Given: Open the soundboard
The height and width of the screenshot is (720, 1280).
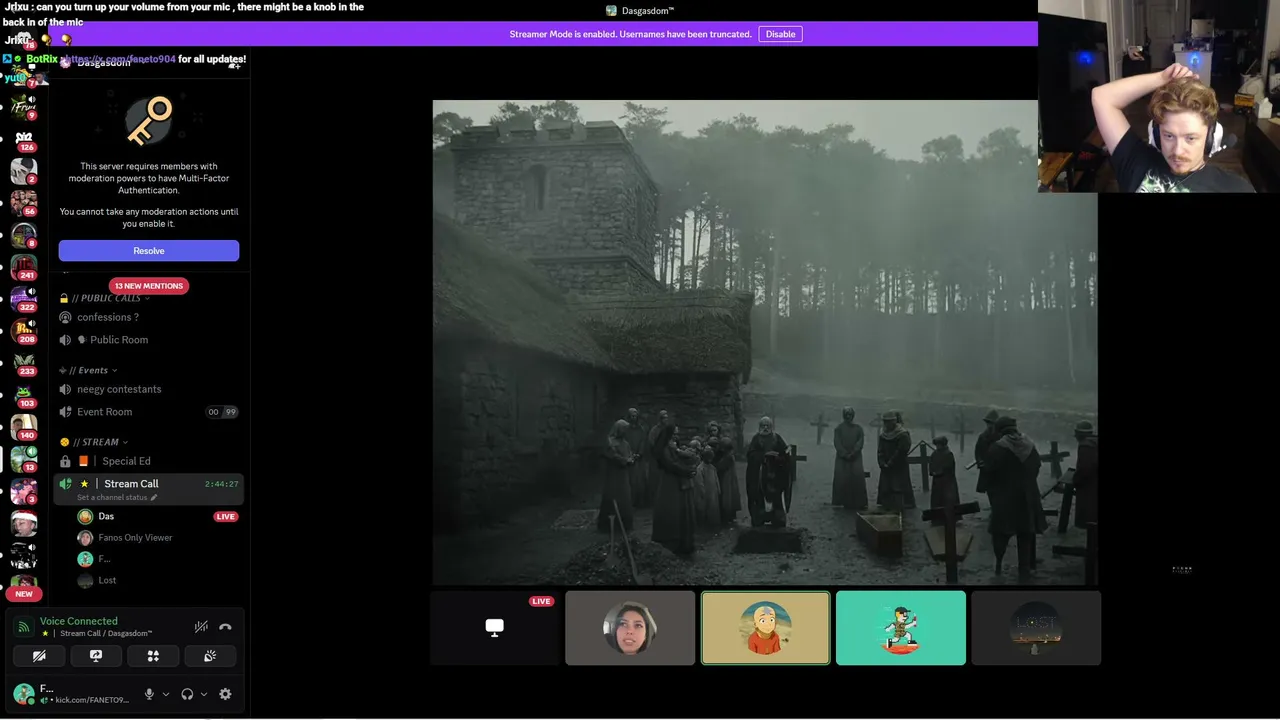Looking at the screenshot, I should click(210, 656).
